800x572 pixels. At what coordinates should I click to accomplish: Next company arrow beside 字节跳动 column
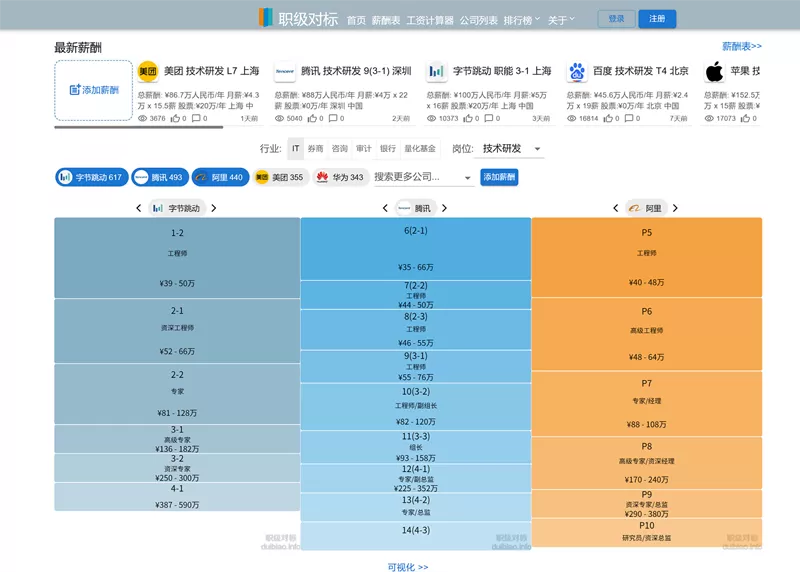pos(214,208)
